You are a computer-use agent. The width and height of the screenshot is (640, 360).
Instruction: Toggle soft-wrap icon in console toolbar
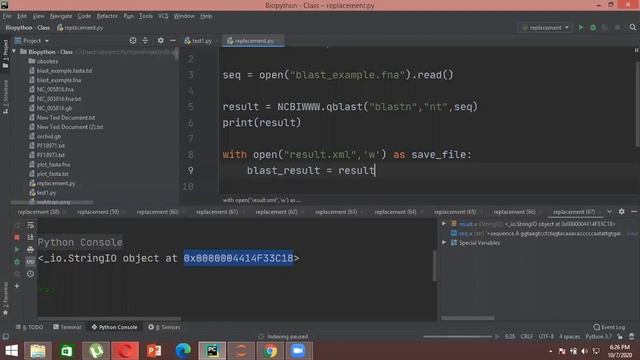pyautogui.click(x=31, y=225)
